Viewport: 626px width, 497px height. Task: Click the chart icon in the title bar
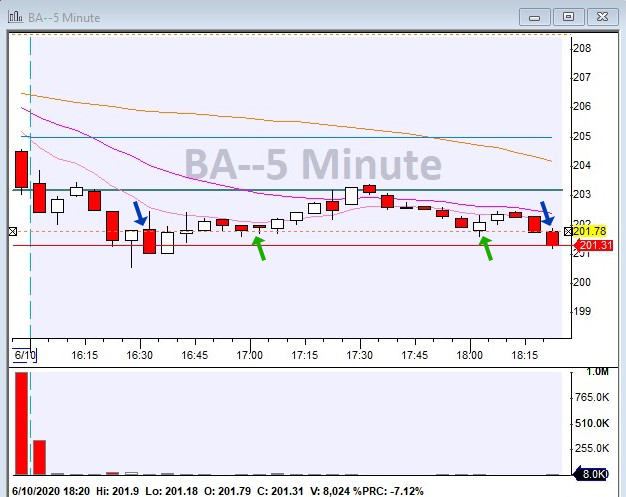point(15,17)
